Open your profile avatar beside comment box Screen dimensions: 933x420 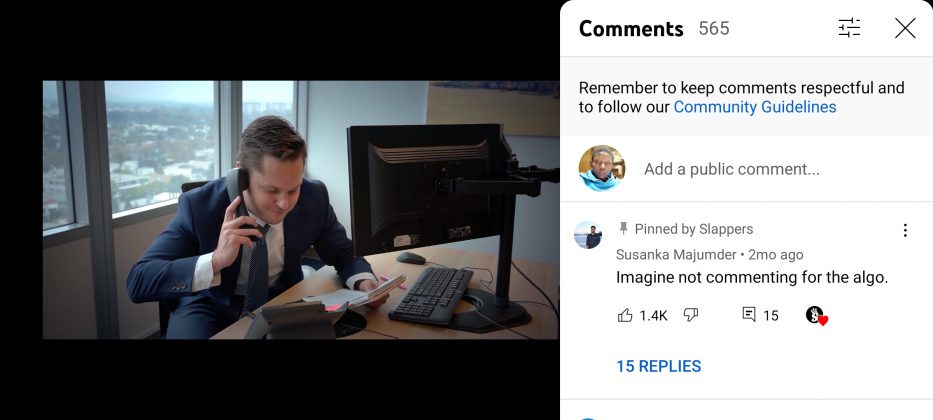(602, 168)
